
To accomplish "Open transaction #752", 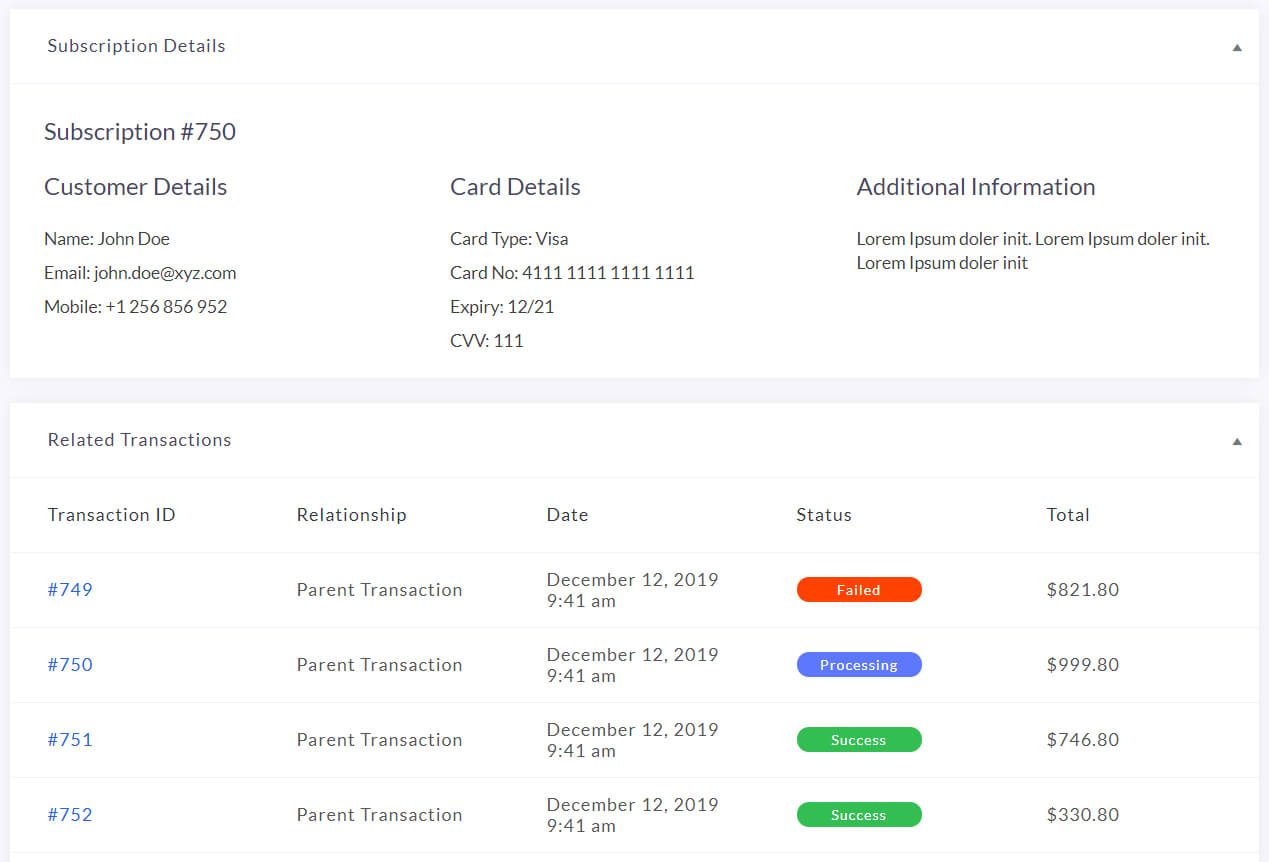I will coord(70,814).
